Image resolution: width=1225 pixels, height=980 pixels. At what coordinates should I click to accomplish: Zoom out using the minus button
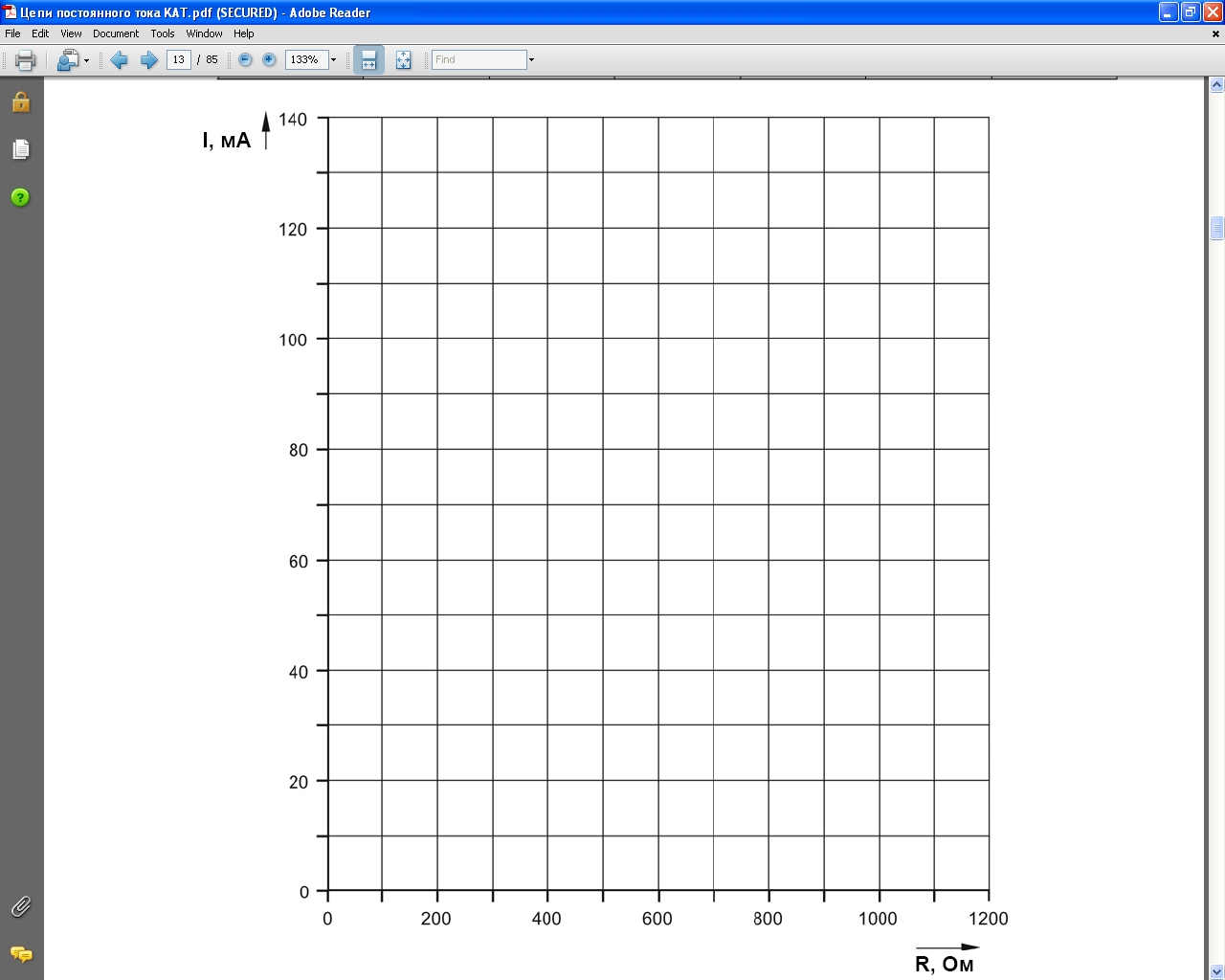click(x=245, y=59)
